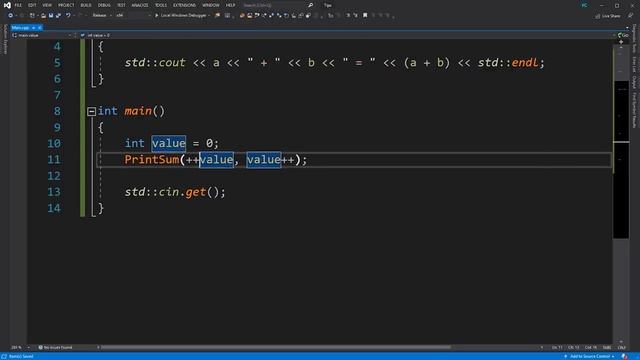Open the WINDOW menu
The width and height of the screenshot is (640, 360).
[x=211, y=5]
